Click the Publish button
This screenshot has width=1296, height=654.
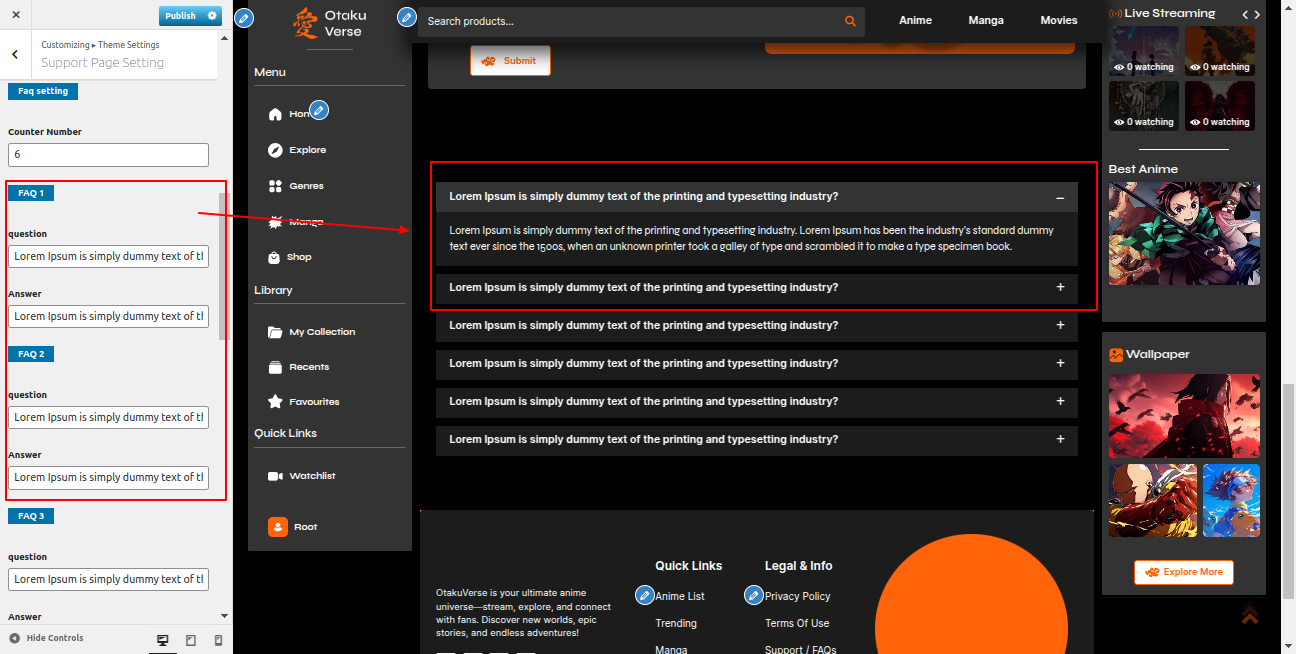coord(181,16)
